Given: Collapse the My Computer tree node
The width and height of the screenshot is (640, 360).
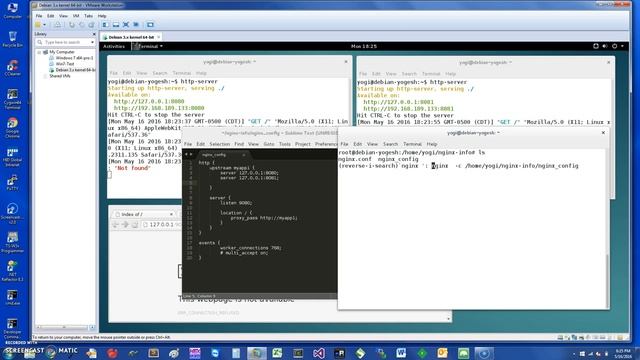Looking at the screenshot, I should pyautogui.click(x=39, y=52).
